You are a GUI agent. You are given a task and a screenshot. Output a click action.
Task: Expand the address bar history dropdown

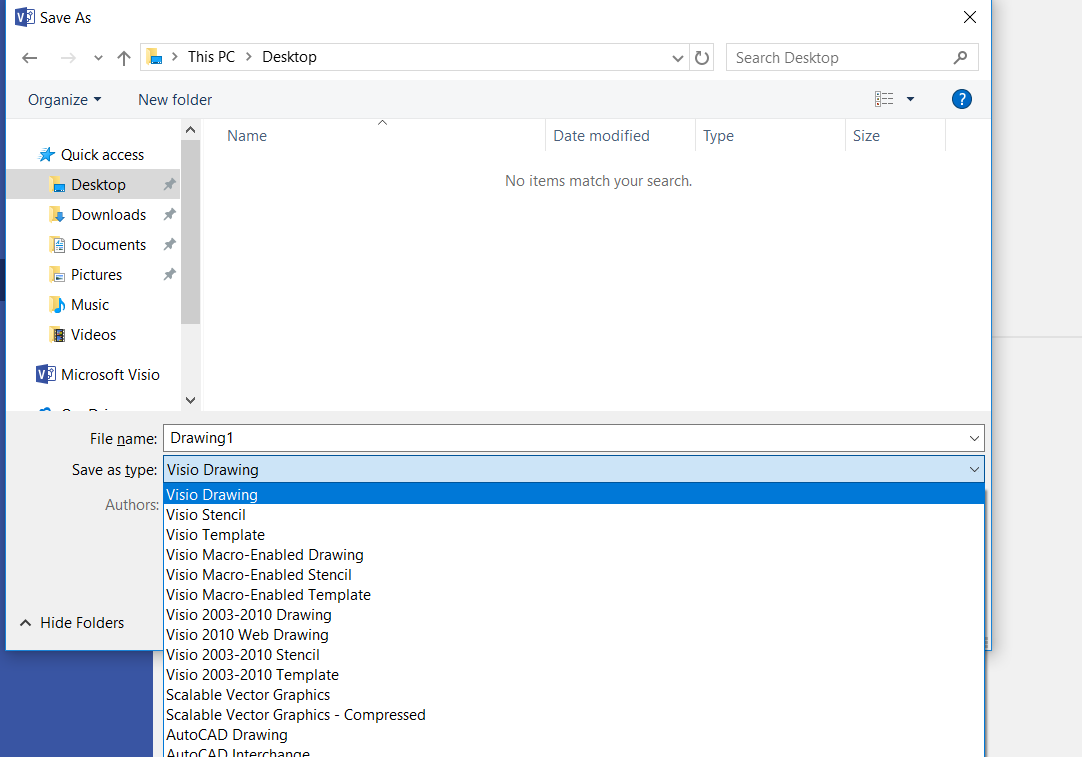click(678, 58)
